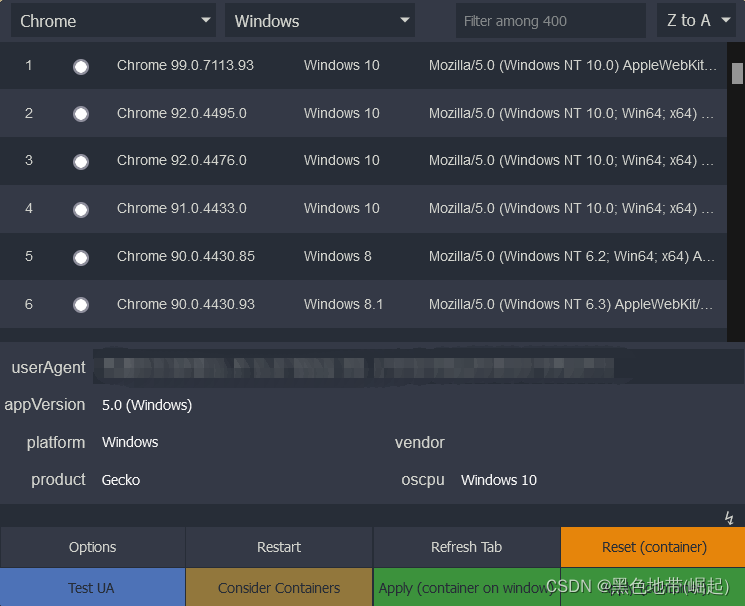Select radio button for Chrome 99.0.7113.93
Image resolution: width=745 pixels, height=606 pixels.
[81, 67]
